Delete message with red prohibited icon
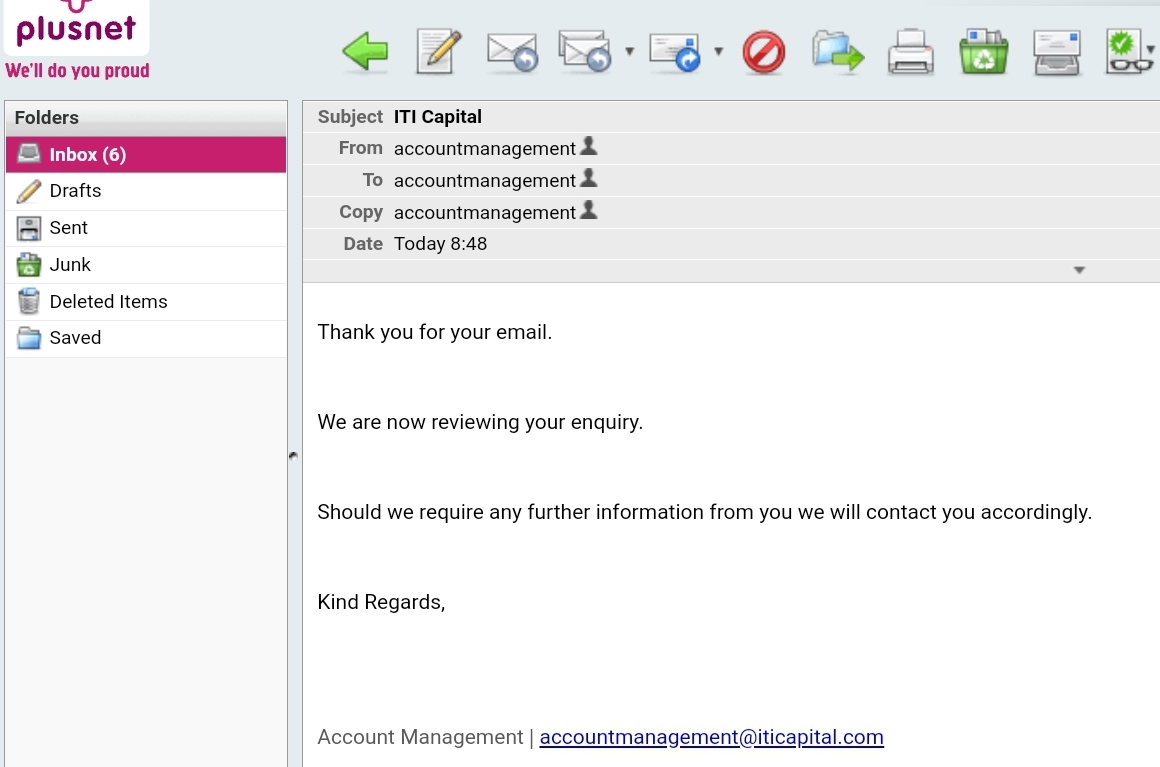1160x767 pixels. (x=763, y=52)
